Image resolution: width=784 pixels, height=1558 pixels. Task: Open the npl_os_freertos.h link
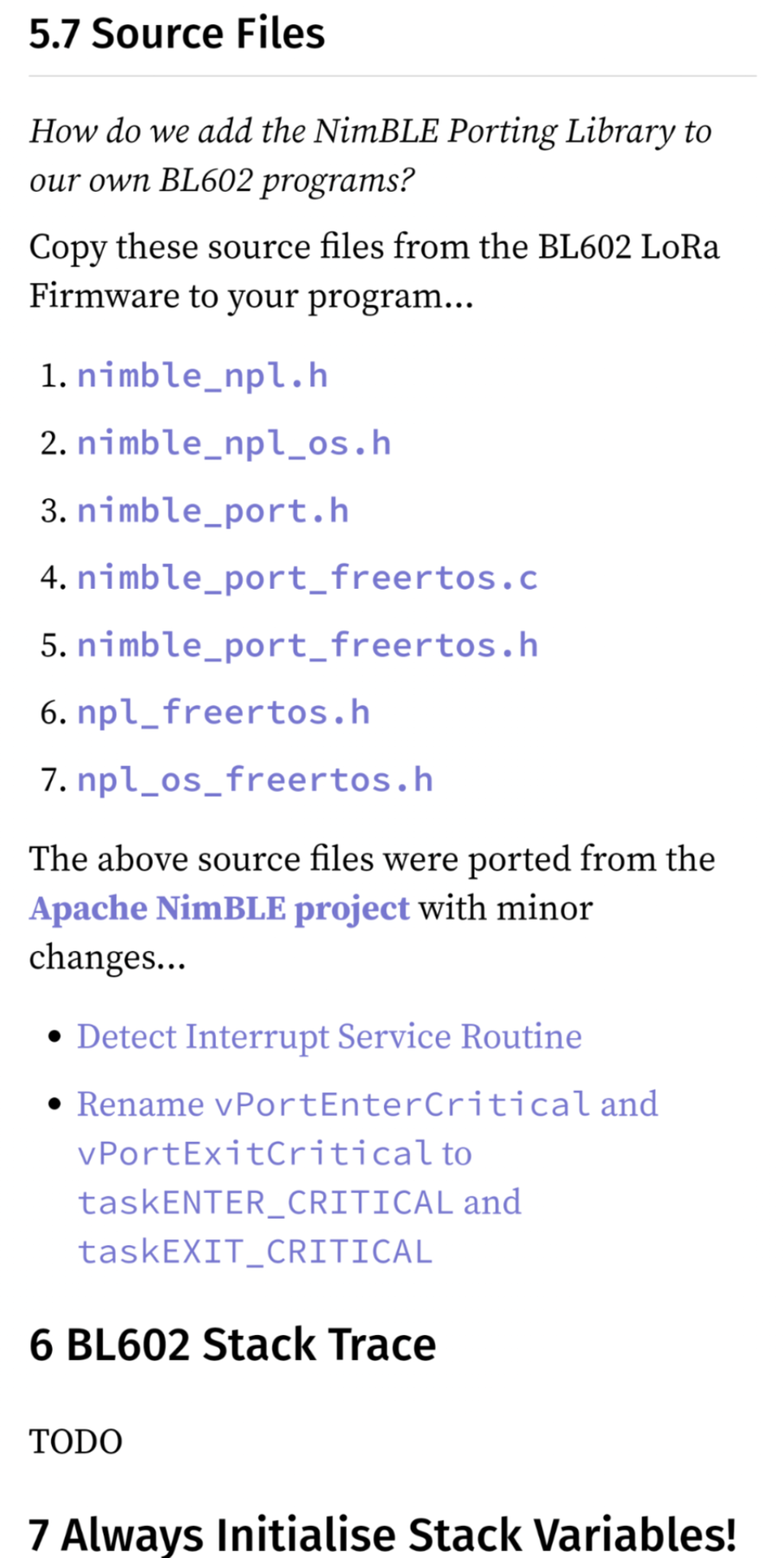pyautogui.click(x=255, y=780)
